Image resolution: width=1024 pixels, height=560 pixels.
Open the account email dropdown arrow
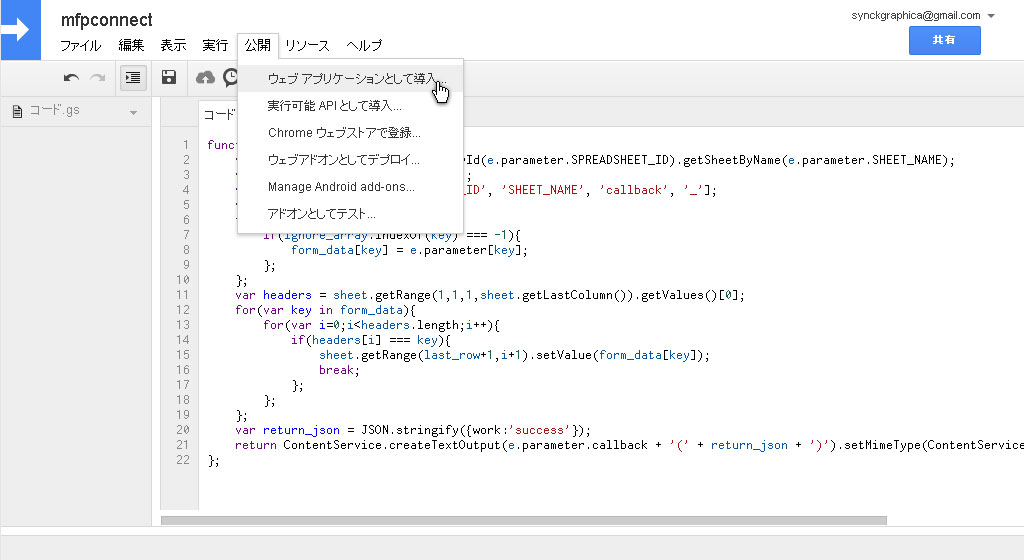tap(991, 16)
